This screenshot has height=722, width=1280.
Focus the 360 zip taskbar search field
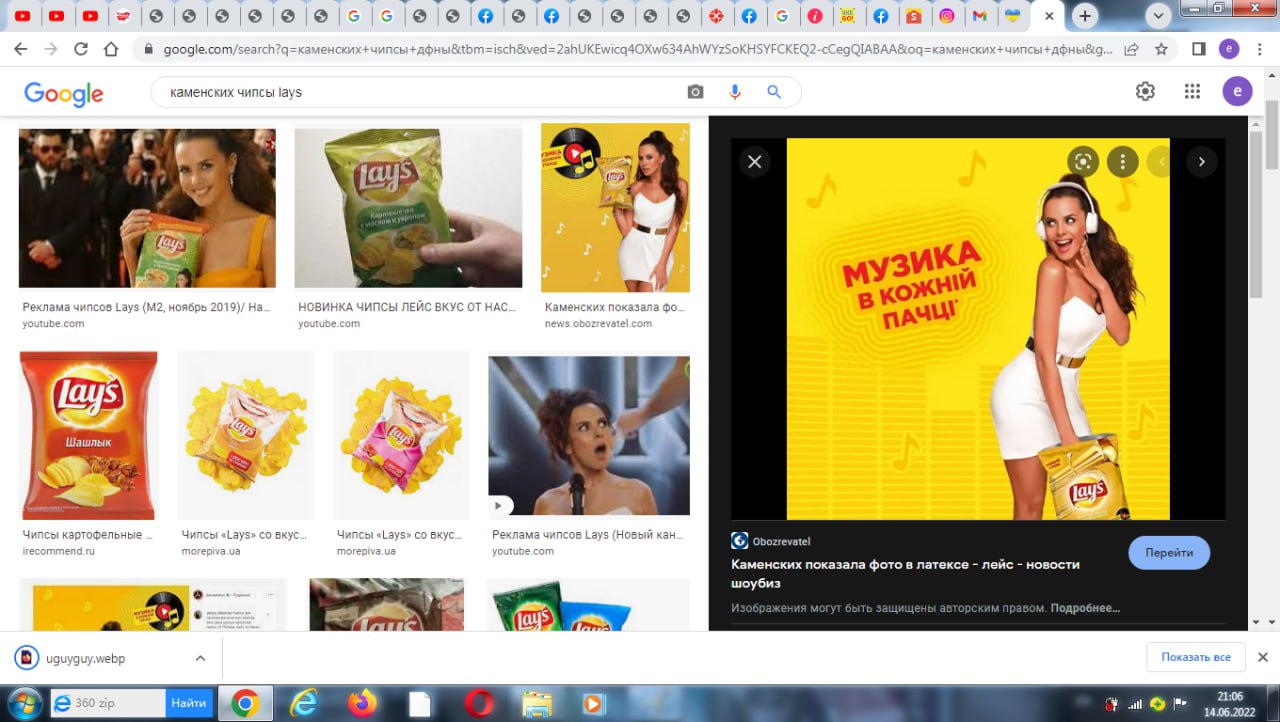click(x=108, y=703)
